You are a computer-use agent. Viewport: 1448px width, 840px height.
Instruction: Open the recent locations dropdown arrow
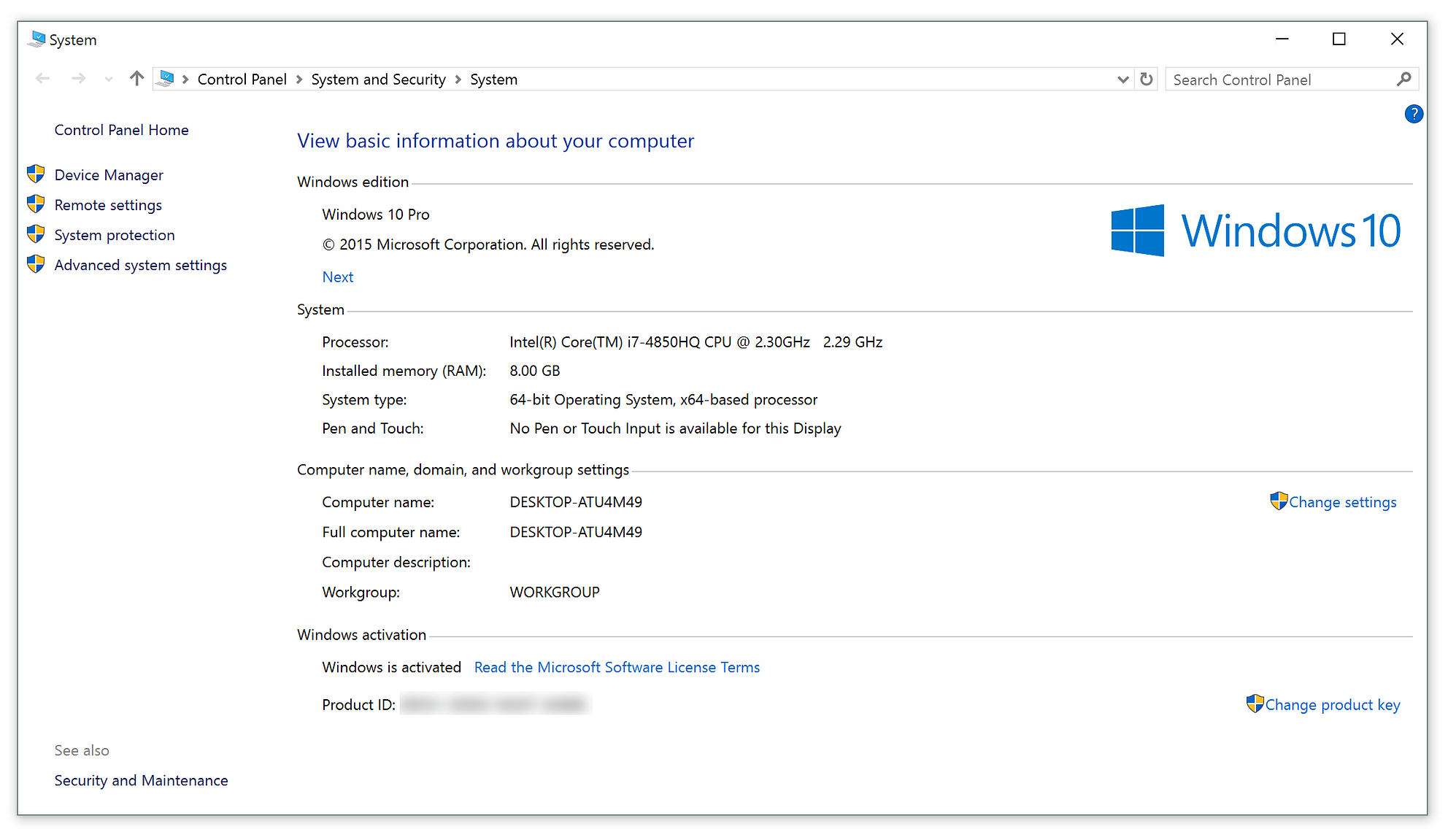point(109,80)
